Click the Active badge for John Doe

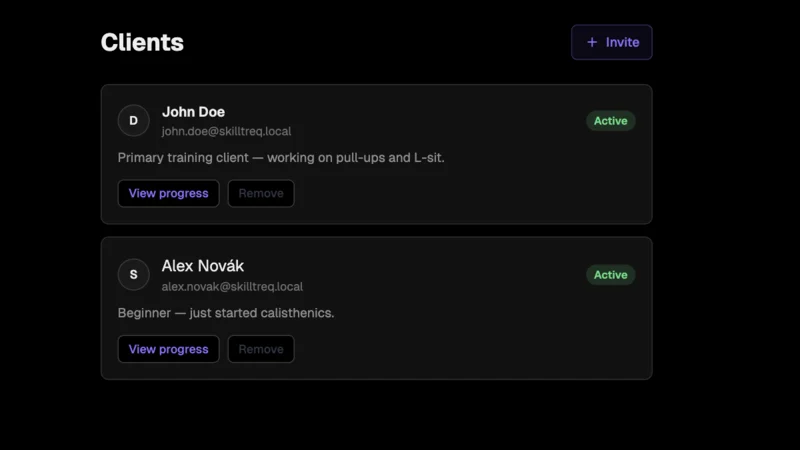[x=610, y=121]
